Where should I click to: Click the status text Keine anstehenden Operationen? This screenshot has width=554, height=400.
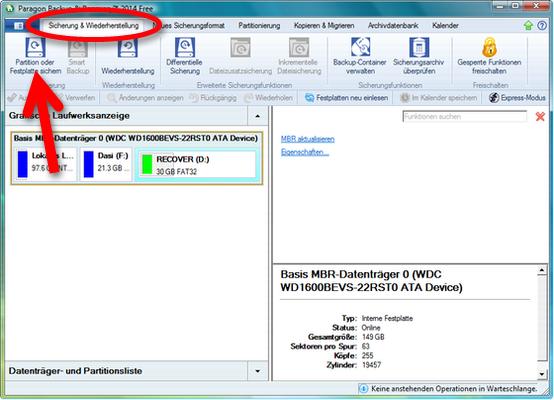(x=454, y=389)
